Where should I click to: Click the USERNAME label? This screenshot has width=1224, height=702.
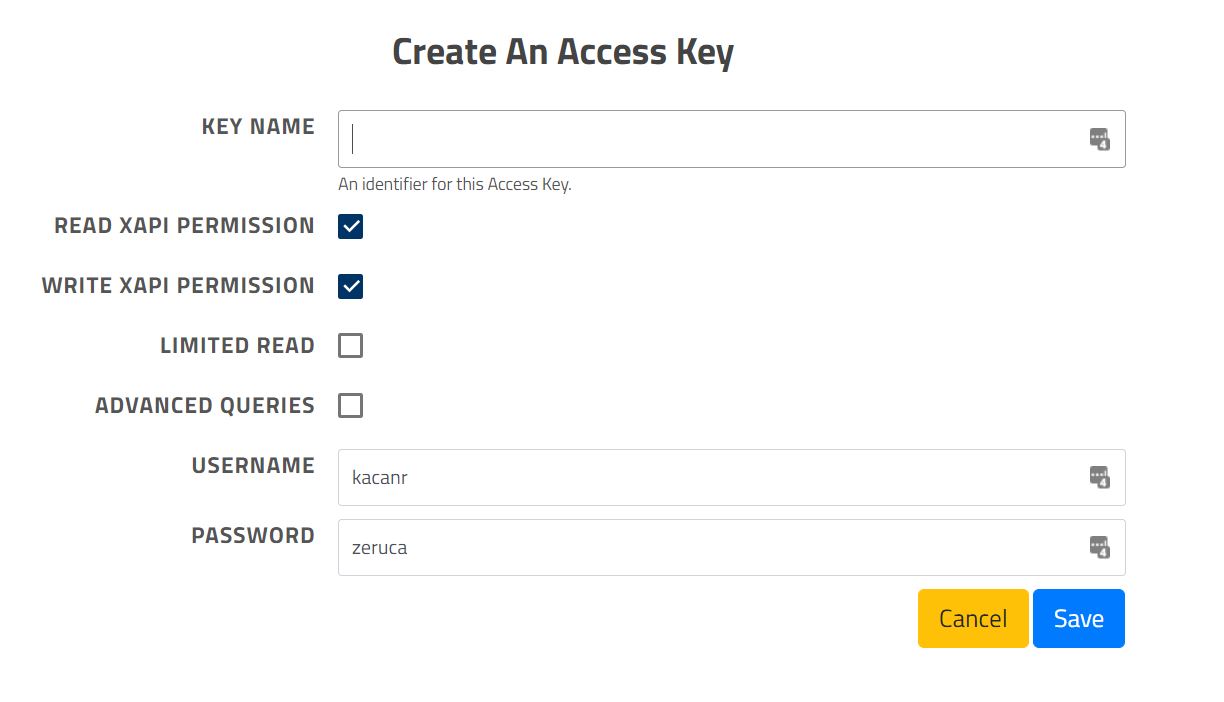[253, 465]
